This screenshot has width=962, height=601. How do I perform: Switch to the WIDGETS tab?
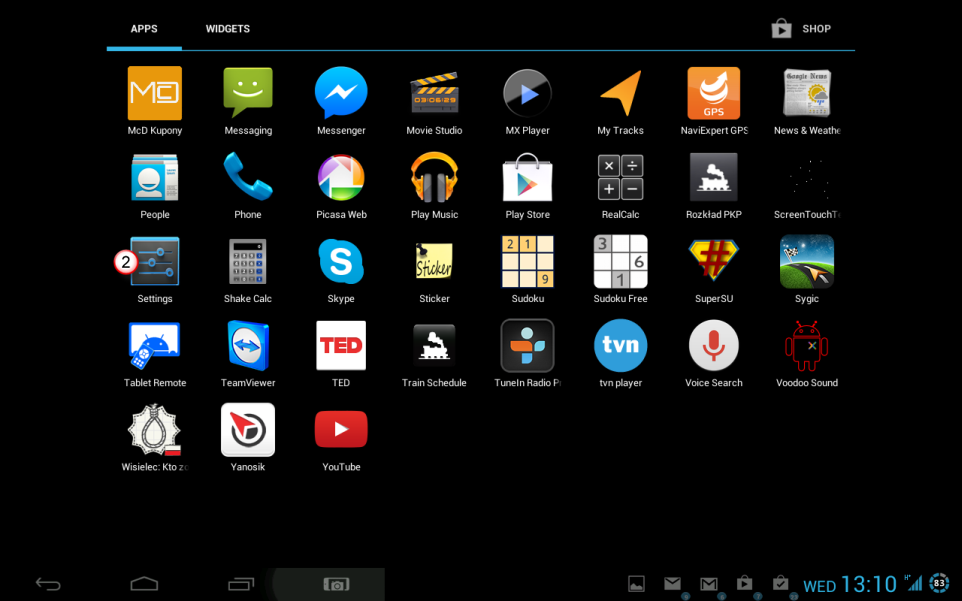coord(228,29)
